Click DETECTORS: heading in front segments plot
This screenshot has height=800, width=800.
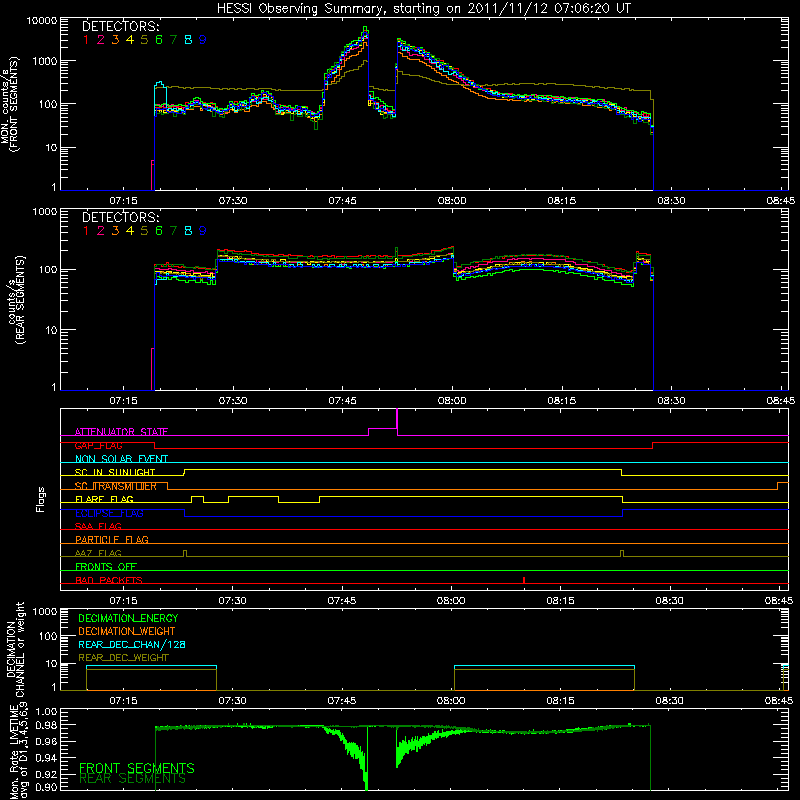click(121, 26)
